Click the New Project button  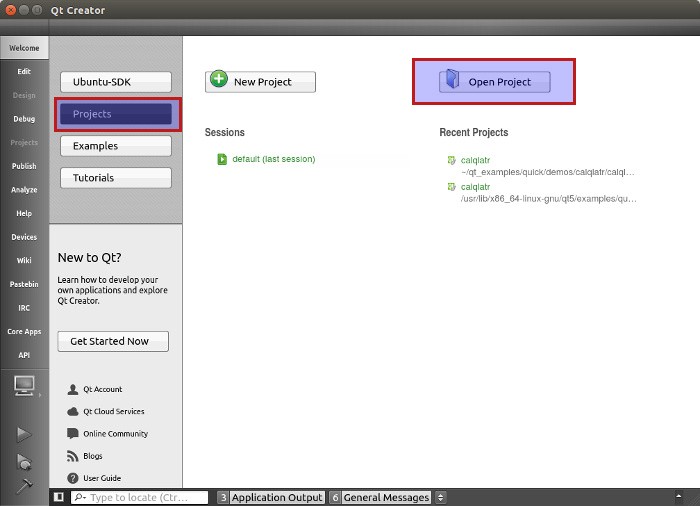tap(260, 82)
